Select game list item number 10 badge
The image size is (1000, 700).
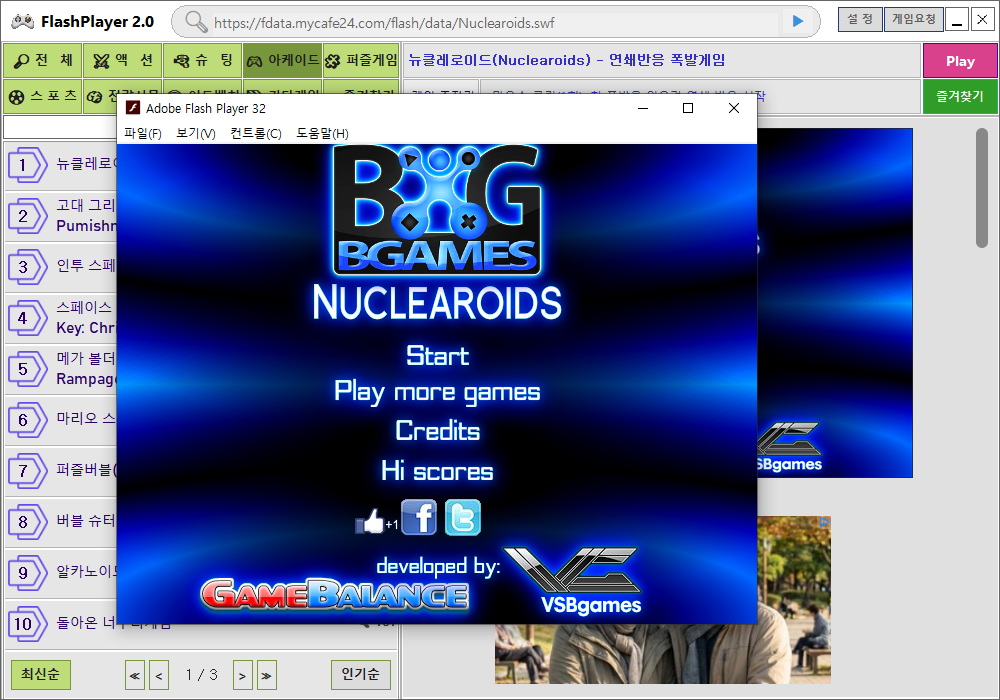point(27,624)
